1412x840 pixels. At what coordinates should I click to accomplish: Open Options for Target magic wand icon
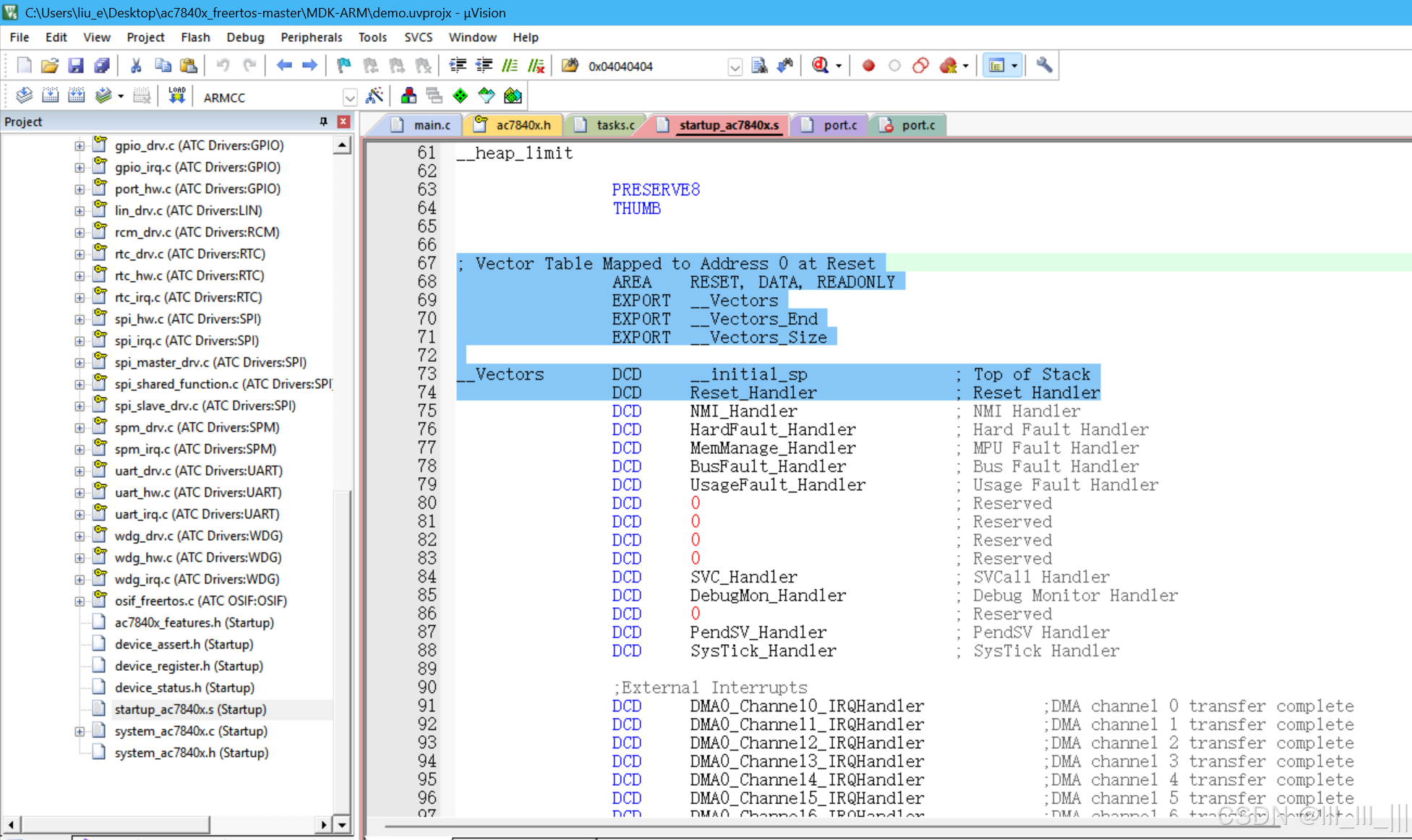[375, 96]
